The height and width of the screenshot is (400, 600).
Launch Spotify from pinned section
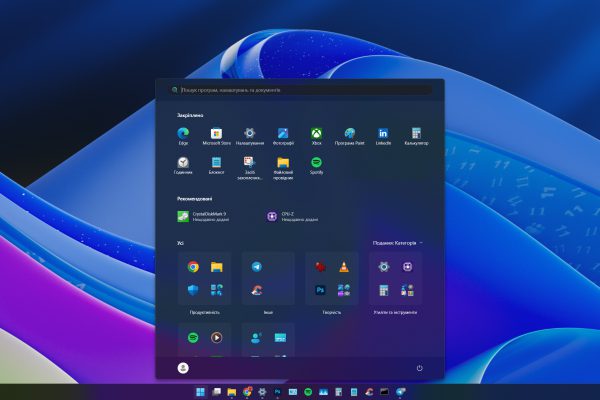(x=316, y=163)
